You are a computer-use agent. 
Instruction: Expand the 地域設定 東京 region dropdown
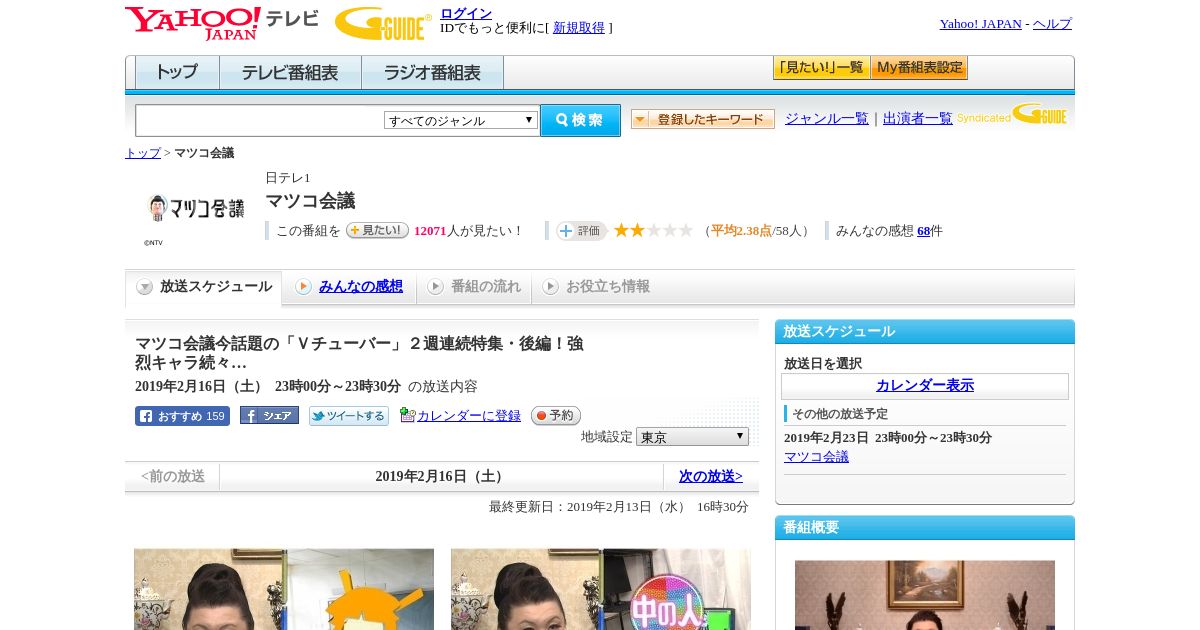(692, 437)
